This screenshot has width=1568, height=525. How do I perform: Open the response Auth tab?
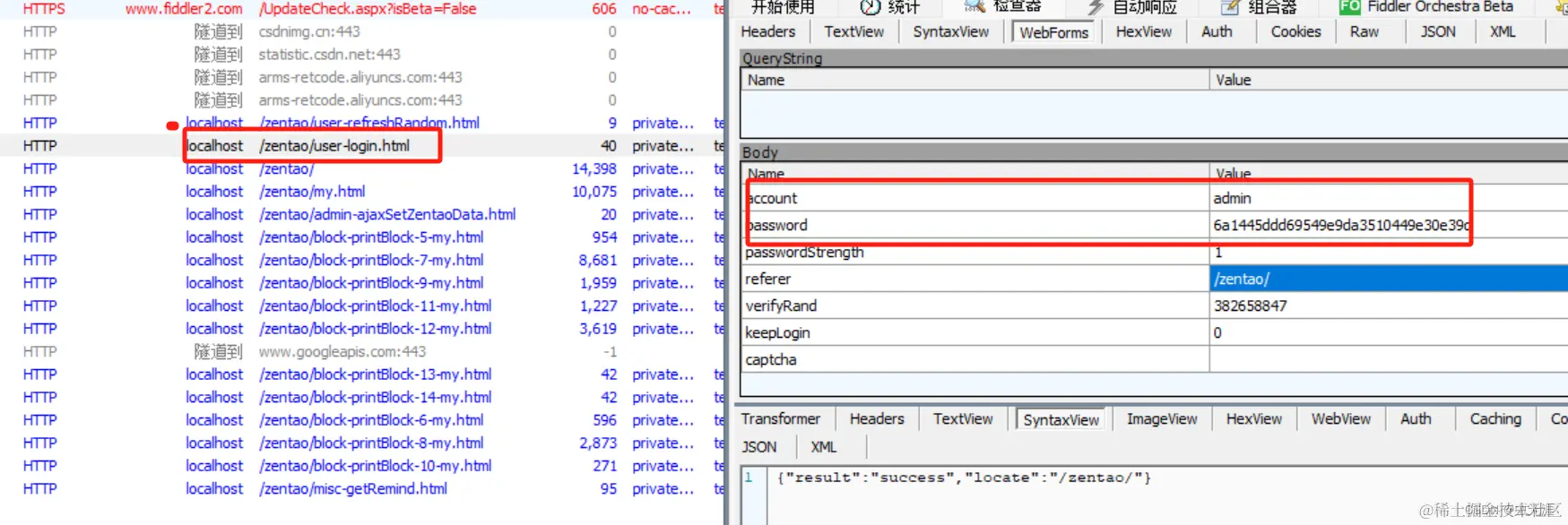(x=1416, y=418)
